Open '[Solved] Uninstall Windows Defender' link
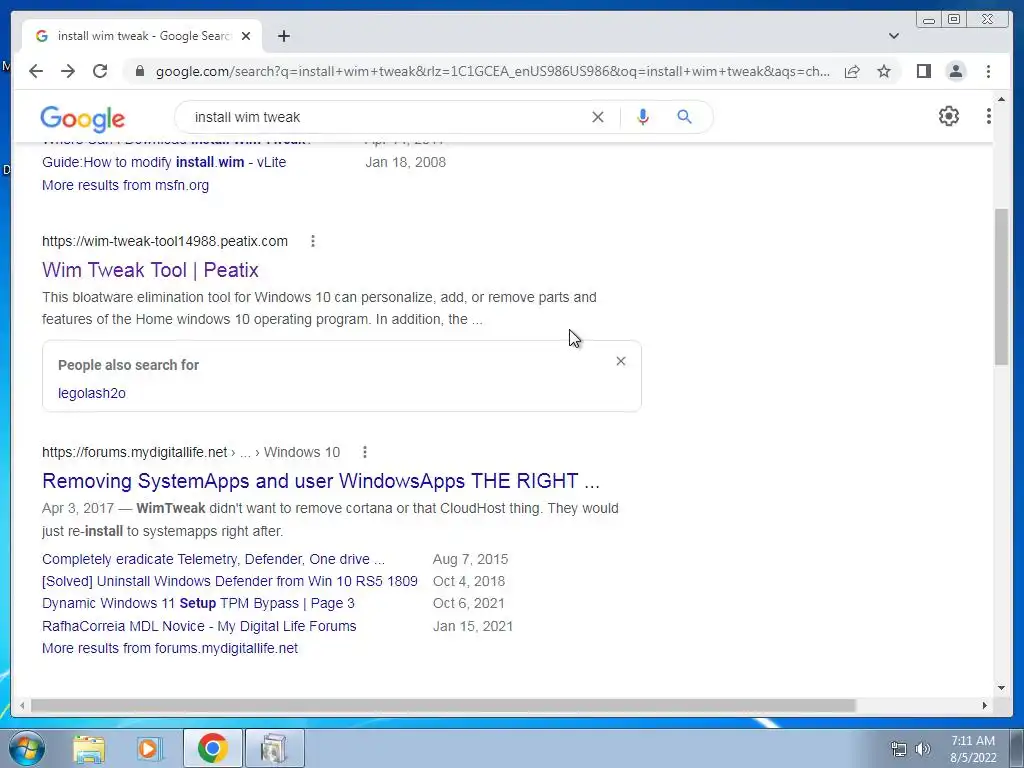1024x768 pixels. [x=230, y=581]
